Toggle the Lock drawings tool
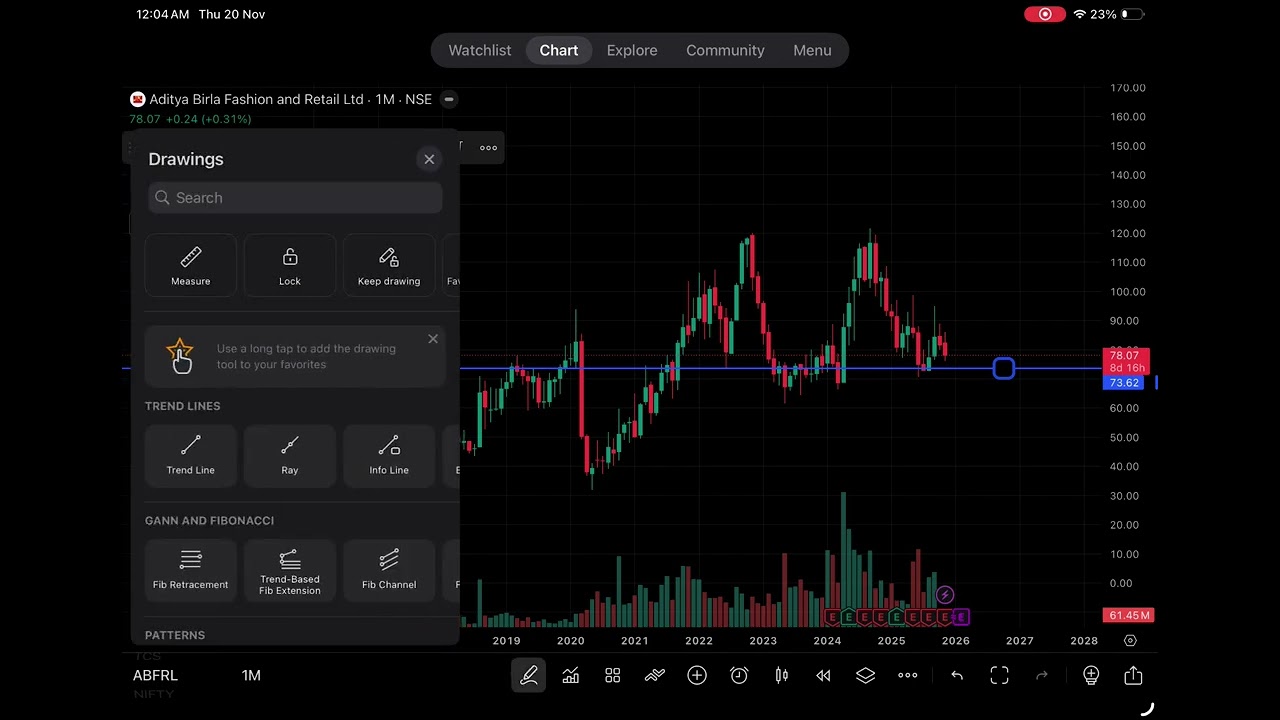 [290, 265]
